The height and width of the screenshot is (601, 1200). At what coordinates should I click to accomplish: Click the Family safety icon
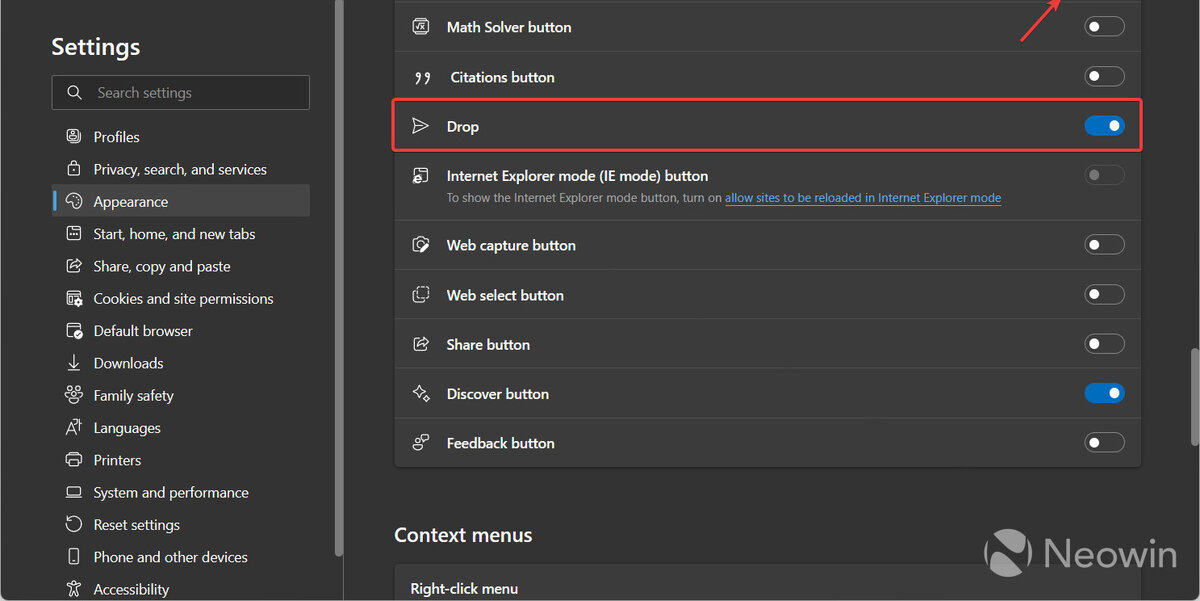[x=73, y=395]
